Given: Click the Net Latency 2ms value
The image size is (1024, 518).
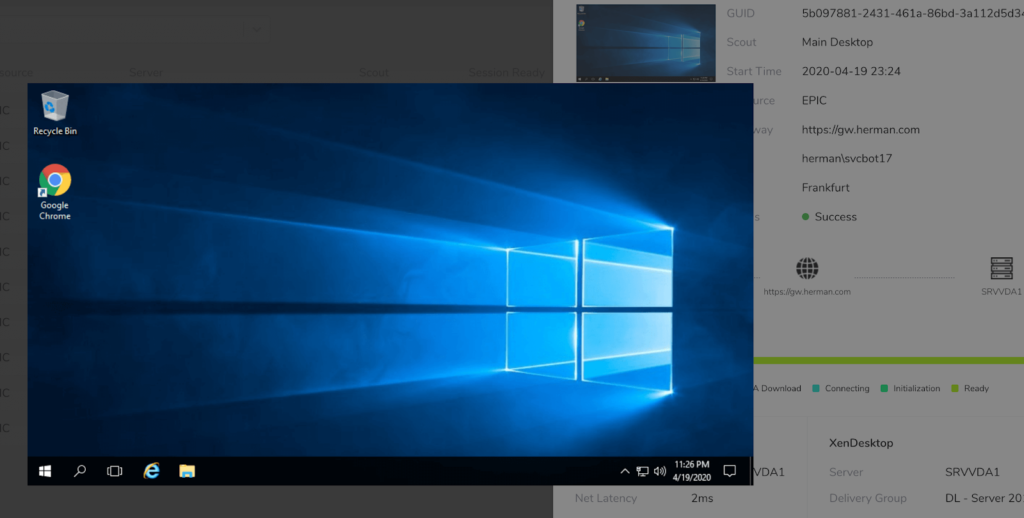Looking at the screenshot, I should 702,498.
